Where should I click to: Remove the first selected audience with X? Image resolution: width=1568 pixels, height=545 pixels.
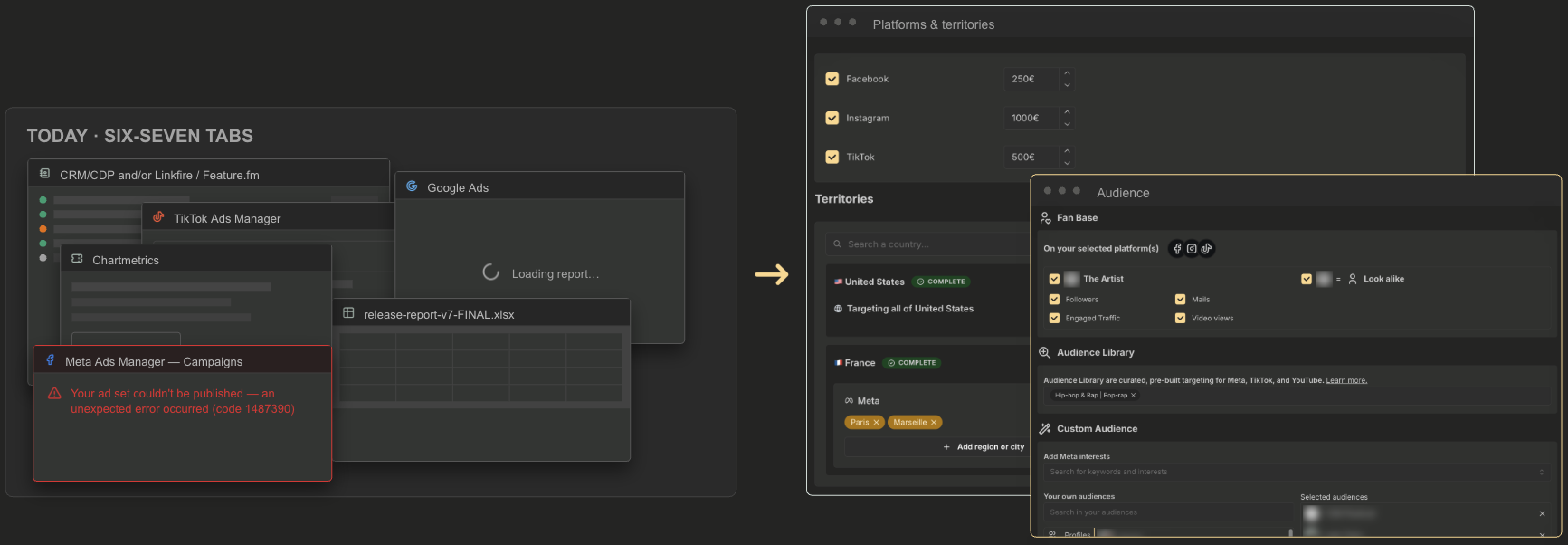pyautogui.click(x=1542, y=514)
